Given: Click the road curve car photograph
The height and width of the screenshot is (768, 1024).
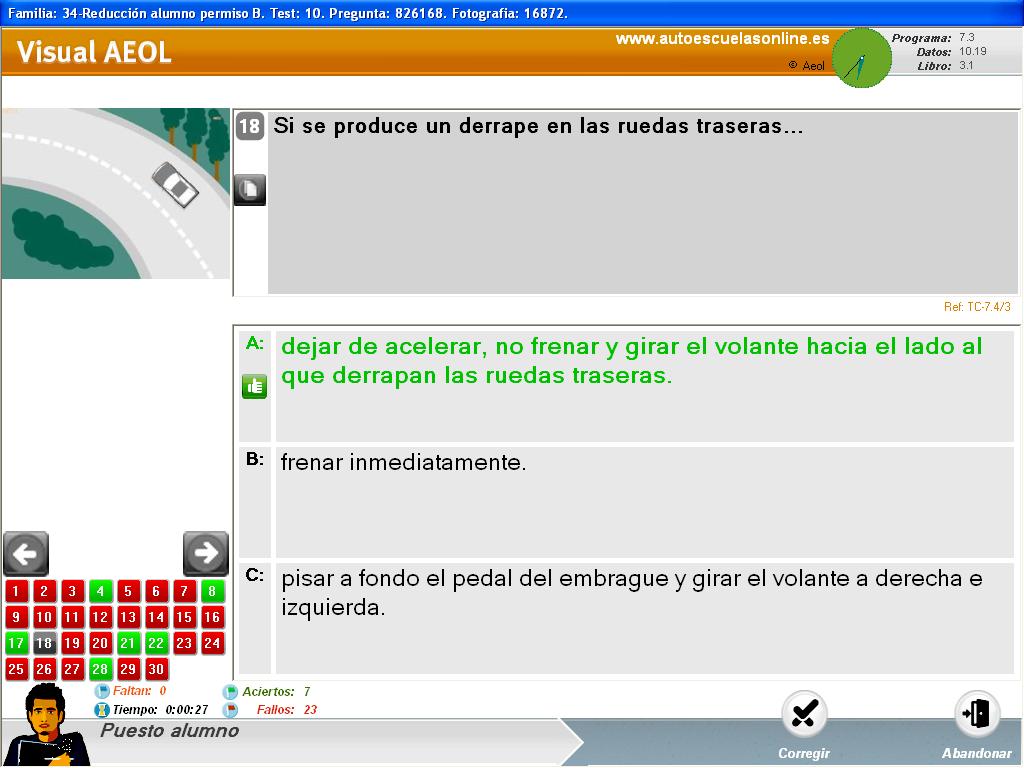Looking at the screenshot, I should coord(116,193).
